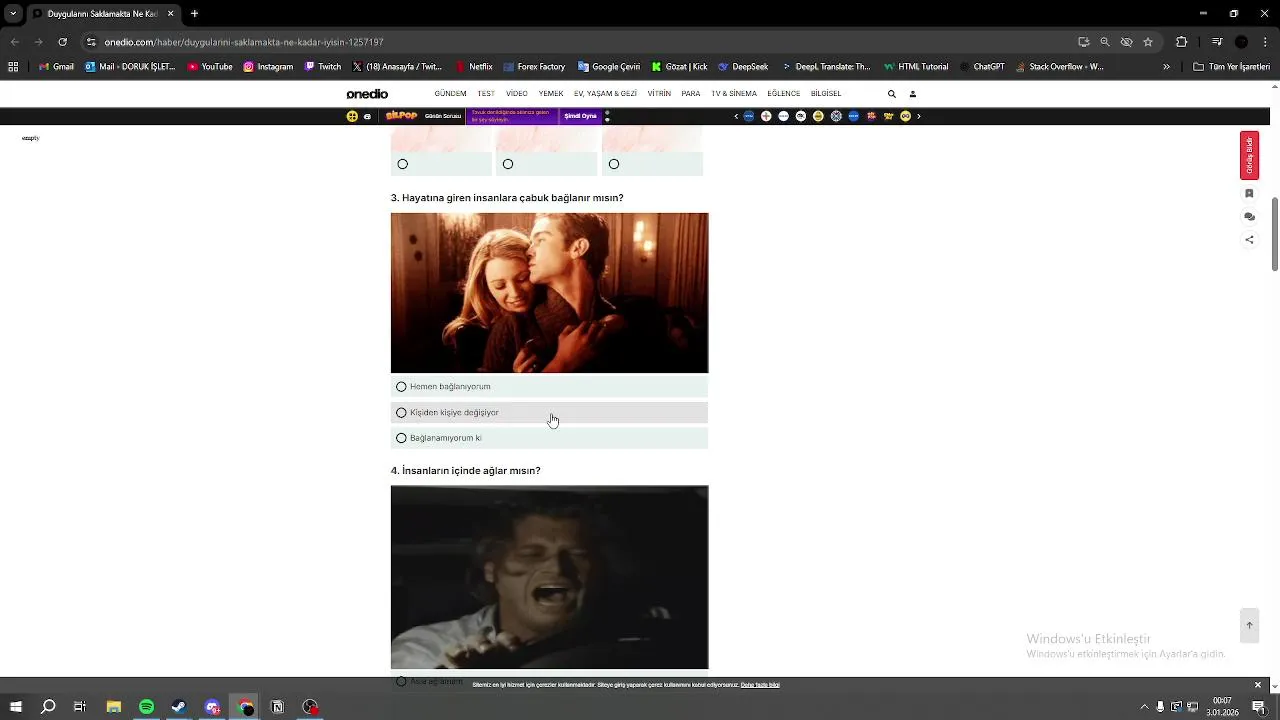Viewport: 1280px width, 720px height.
Task: Click the zoom magnifier icon in the address bar
Action: point(1105,42)
